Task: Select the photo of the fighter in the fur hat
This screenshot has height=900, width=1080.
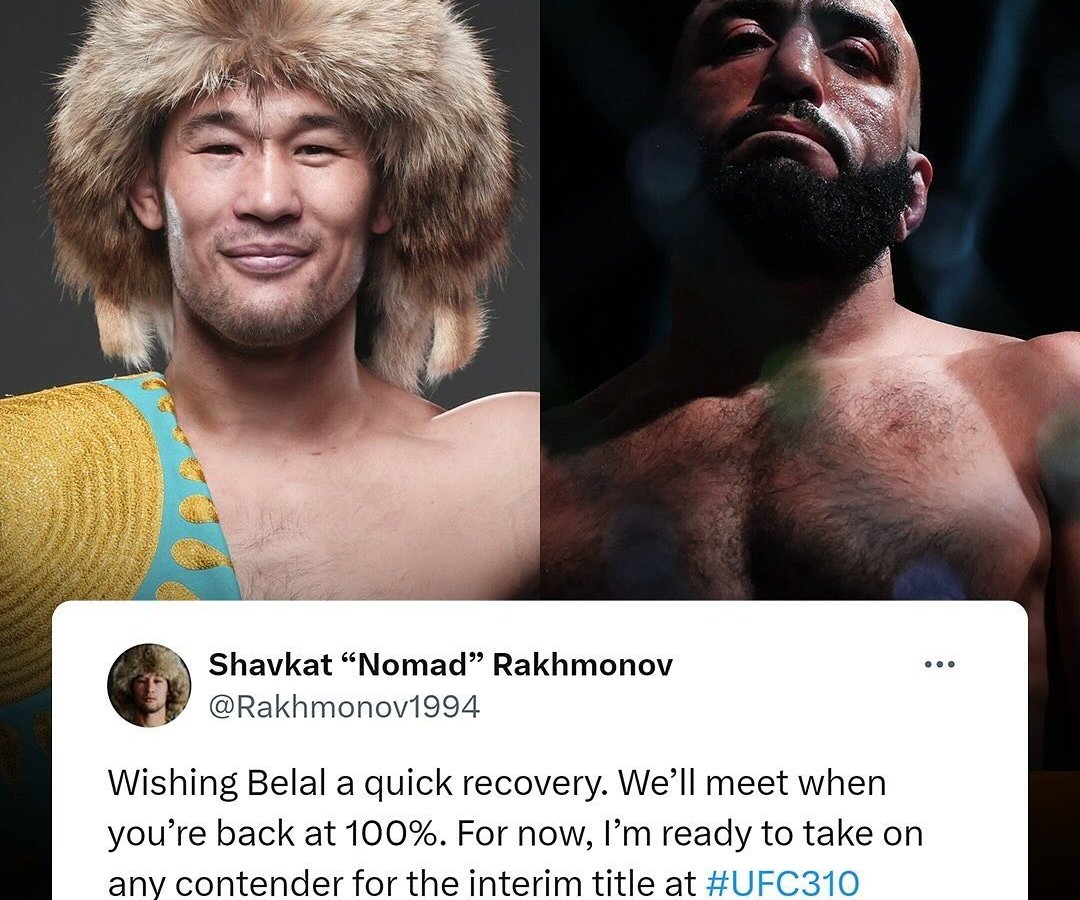Action: pos(269,300)
